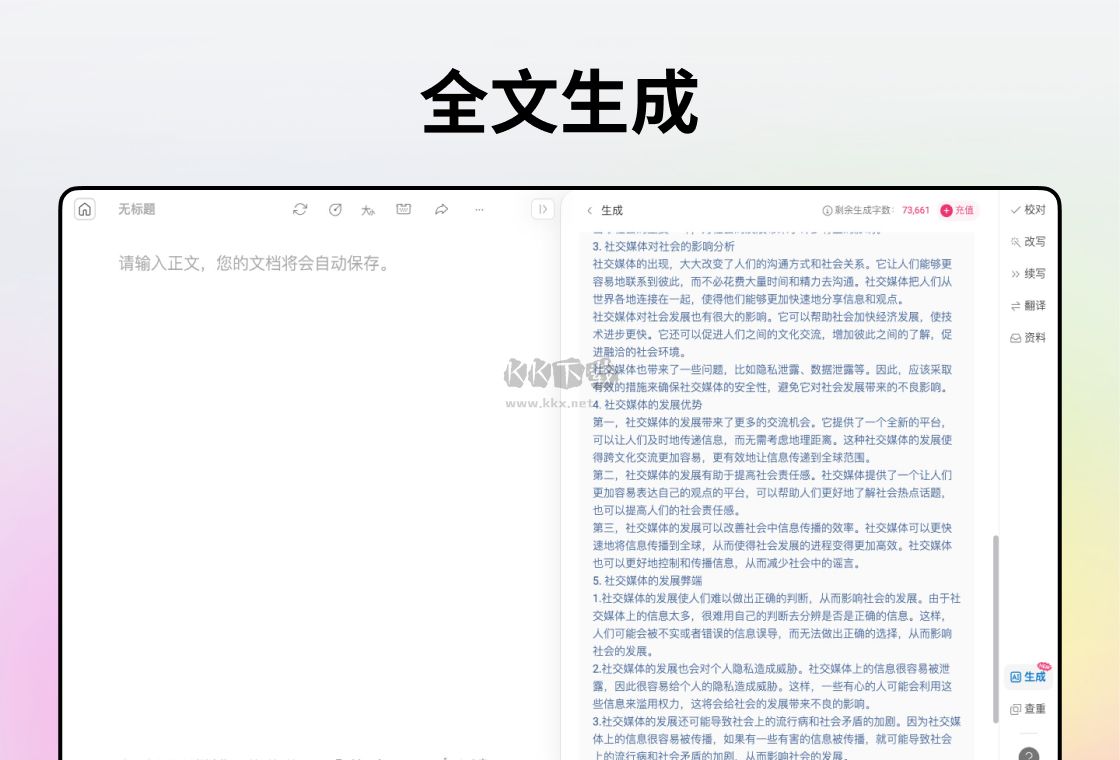Select the 校对 proofreading tool in the right sidebar

(x=1028, y=210)
